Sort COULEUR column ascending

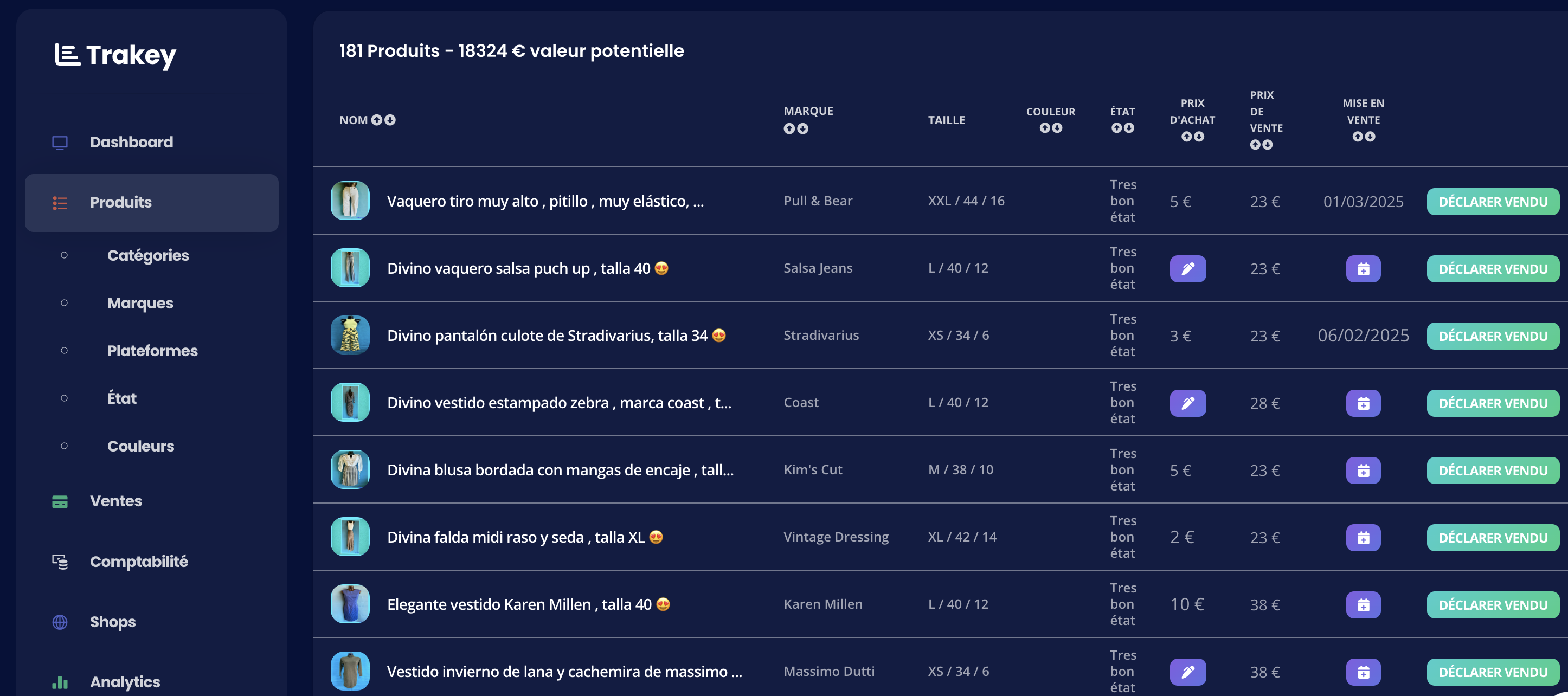pos(1045,128)
